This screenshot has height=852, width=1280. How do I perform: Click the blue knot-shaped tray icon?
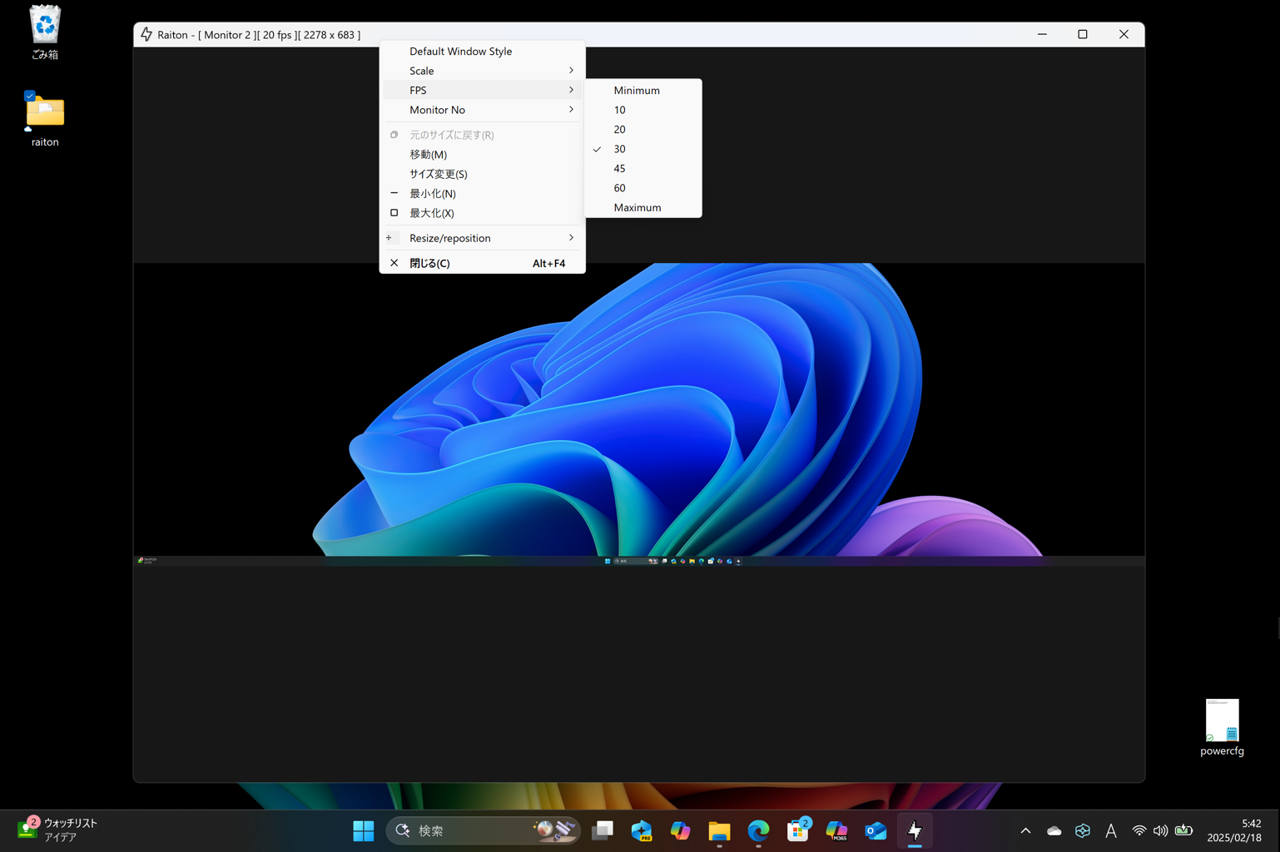1082,831
